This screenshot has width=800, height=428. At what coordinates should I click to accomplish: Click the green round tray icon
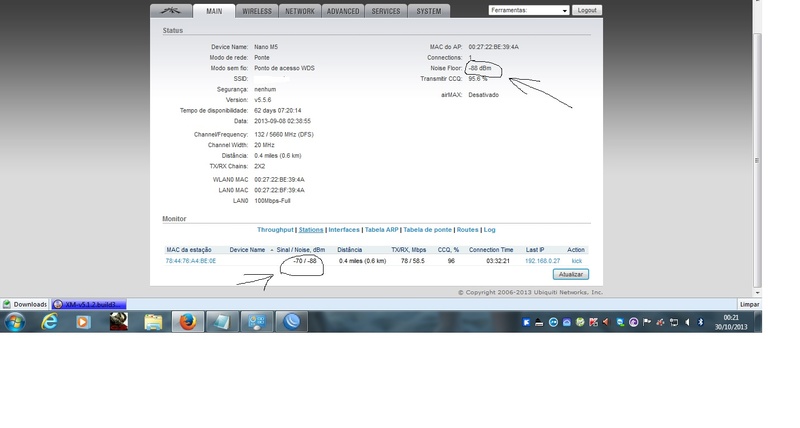[580, 322]
